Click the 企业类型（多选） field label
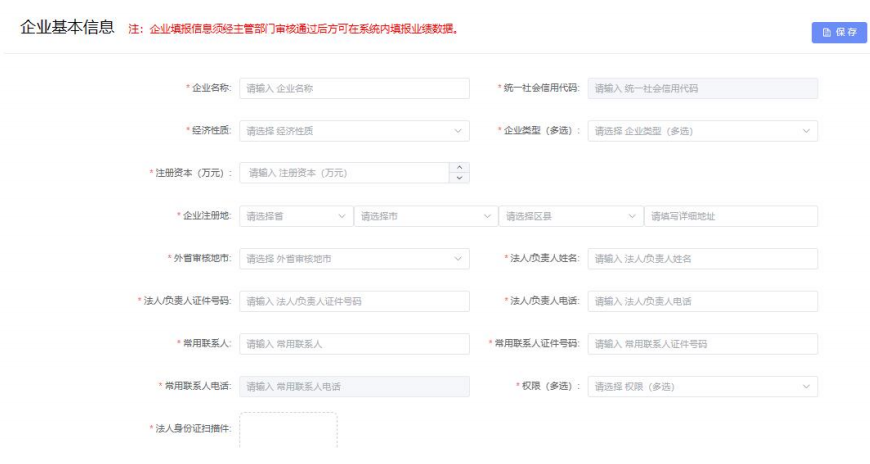The height and width of the screenshot is (464, 870). (x=539, y=130)
